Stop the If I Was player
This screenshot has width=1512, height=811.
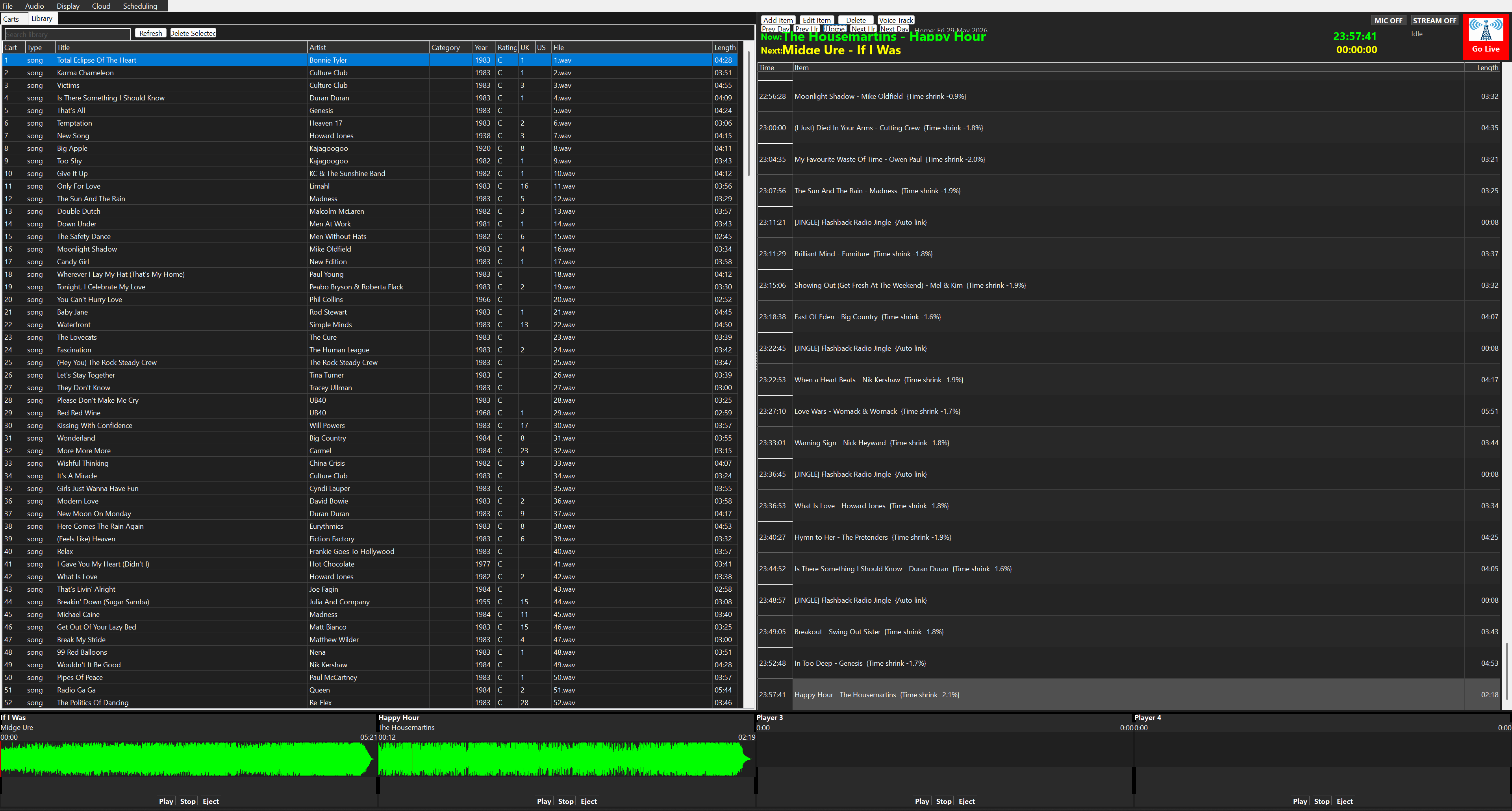coord(188,801)
